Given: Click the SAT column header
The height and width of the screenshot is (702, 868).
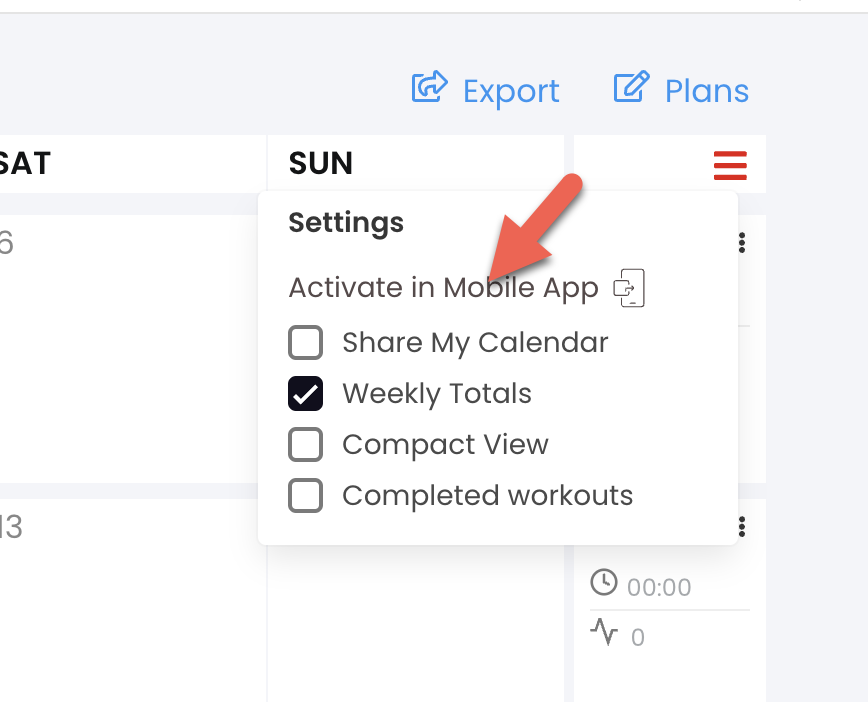Looking at the screenshot, I should (24, 163).
